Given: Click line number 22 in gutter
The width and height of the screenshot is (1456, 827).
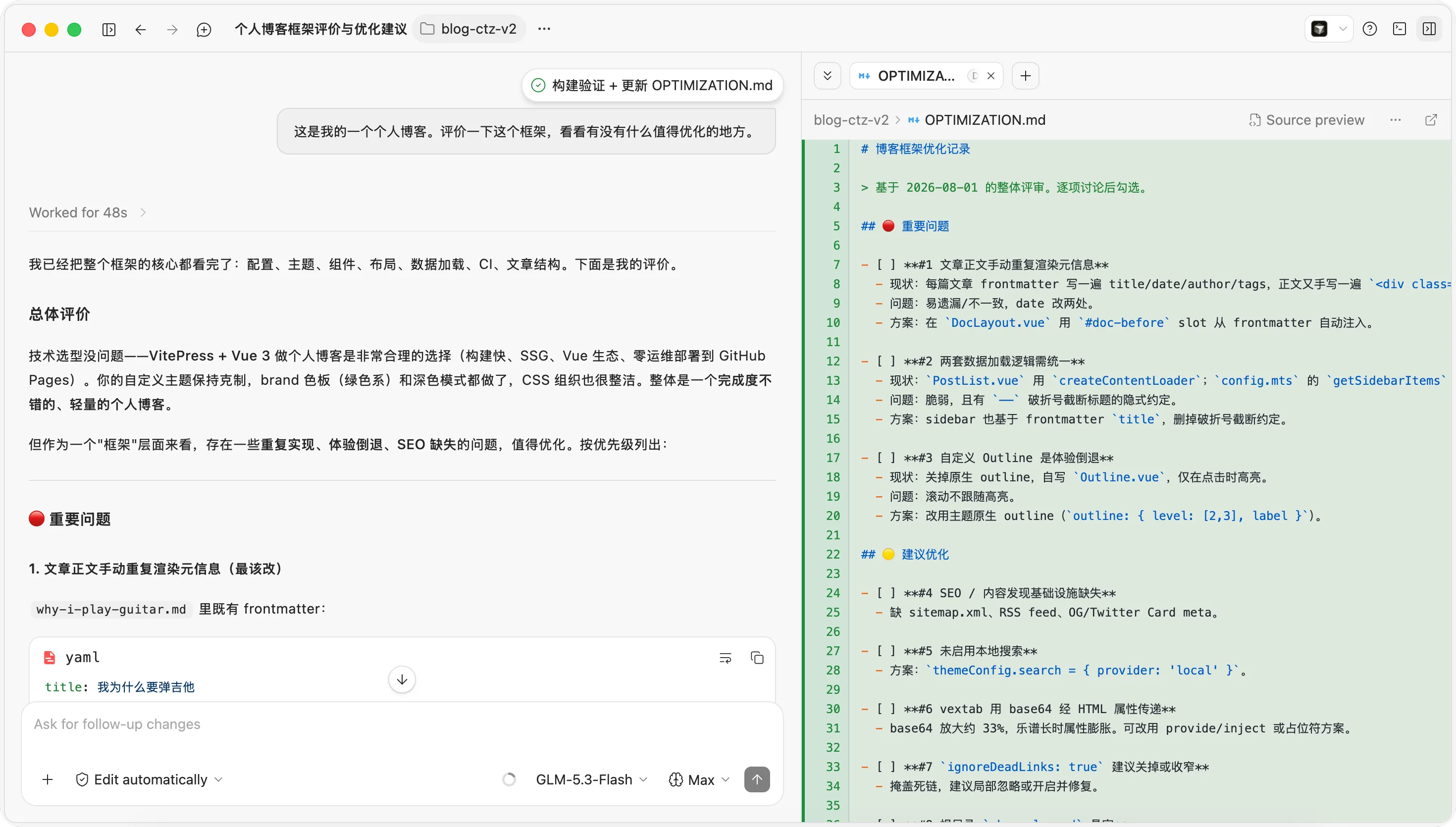Looking at the screenshot, I should pyautogui.click(x=832, y=554).
